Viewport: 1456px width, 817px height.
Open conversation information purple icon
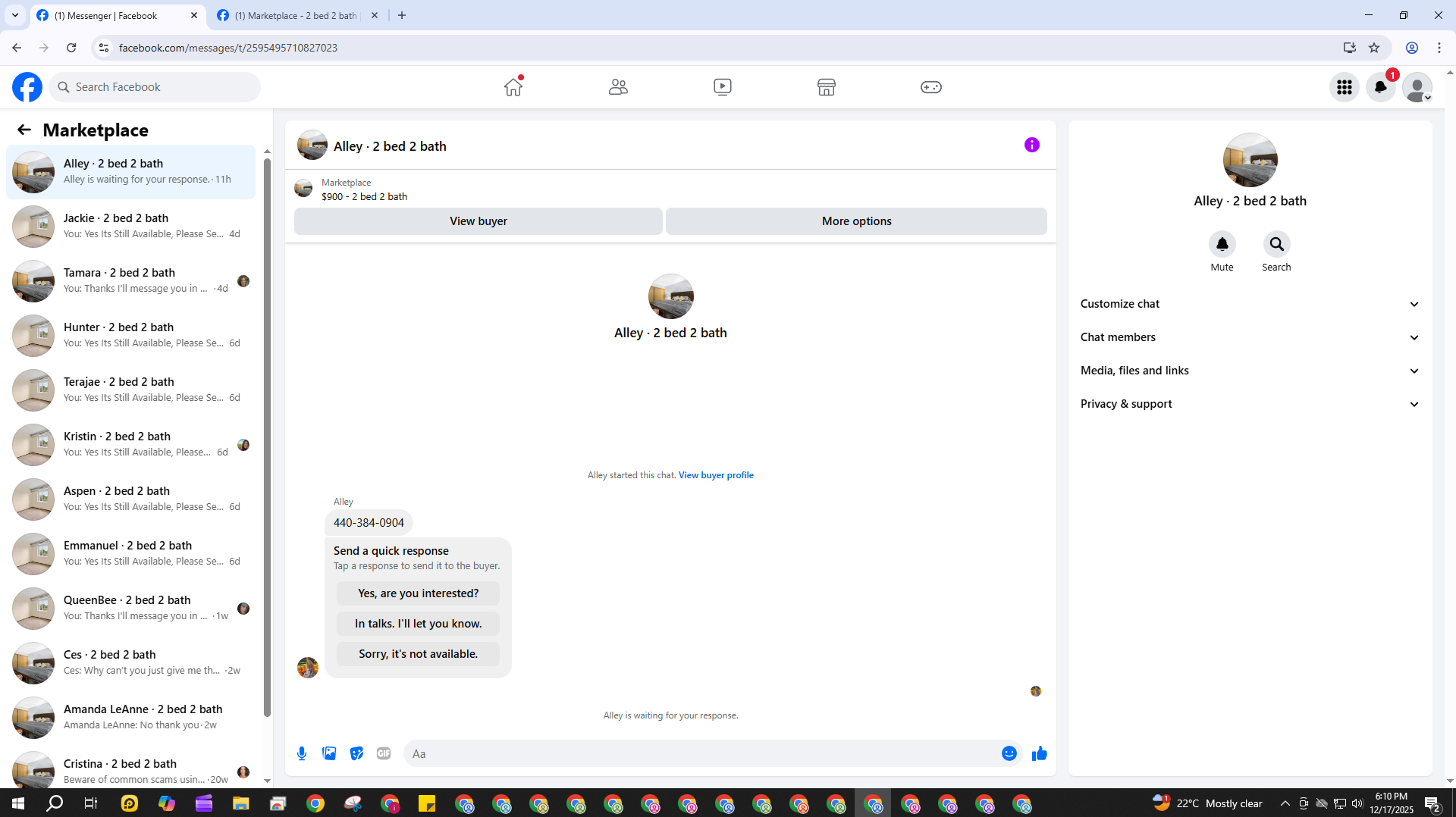(x=1032, y=145)
